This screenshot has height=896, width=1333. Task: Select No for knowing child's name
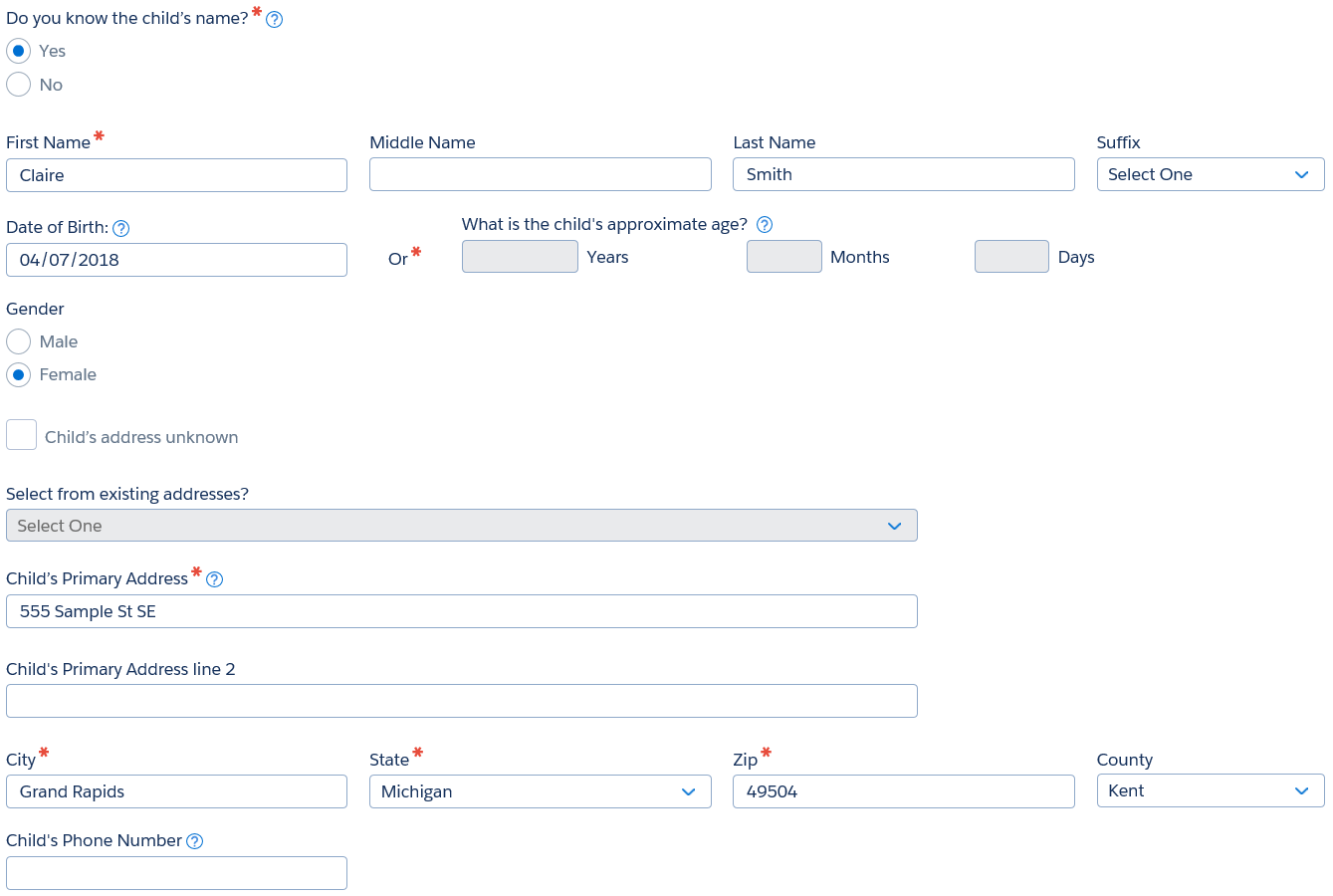click(18, 85)
